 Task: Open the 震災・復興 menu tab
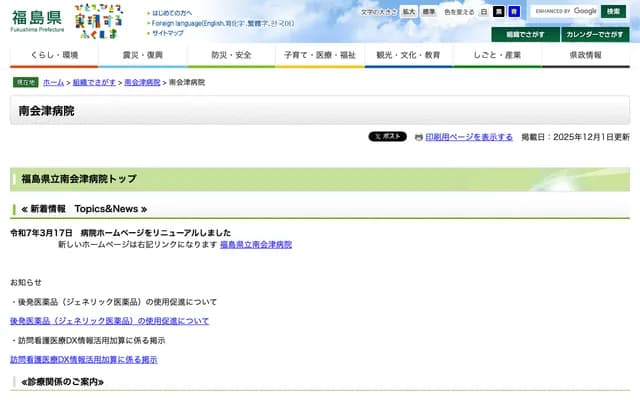click(143, 56)
